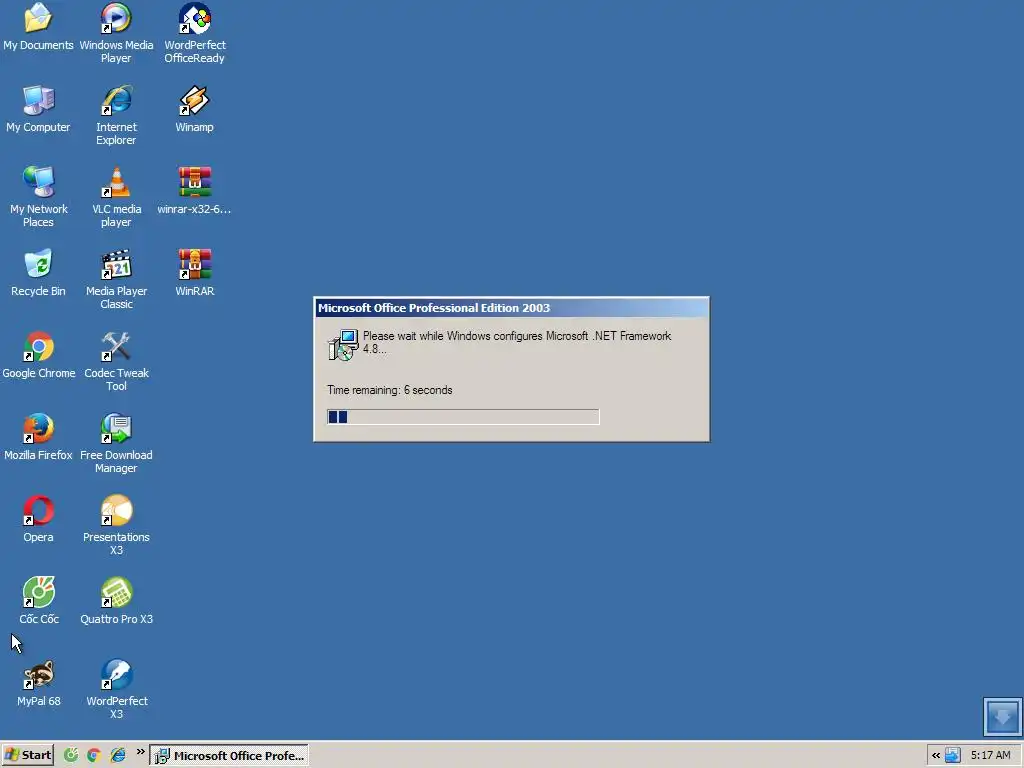This screenshot has width=1024, height=768.
Task: Select the Opera desktop shortcut
Action: pyautogui.click(x=38, y=519)
